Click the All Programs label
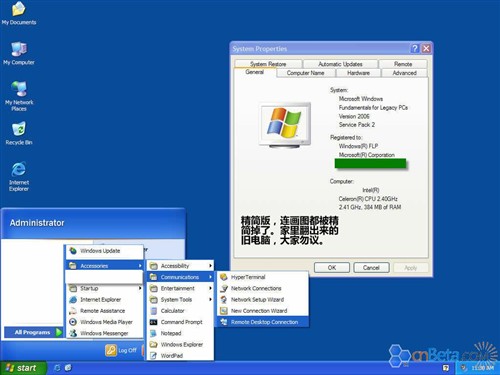The image size is (500, 375). click(x=32, y=332)
